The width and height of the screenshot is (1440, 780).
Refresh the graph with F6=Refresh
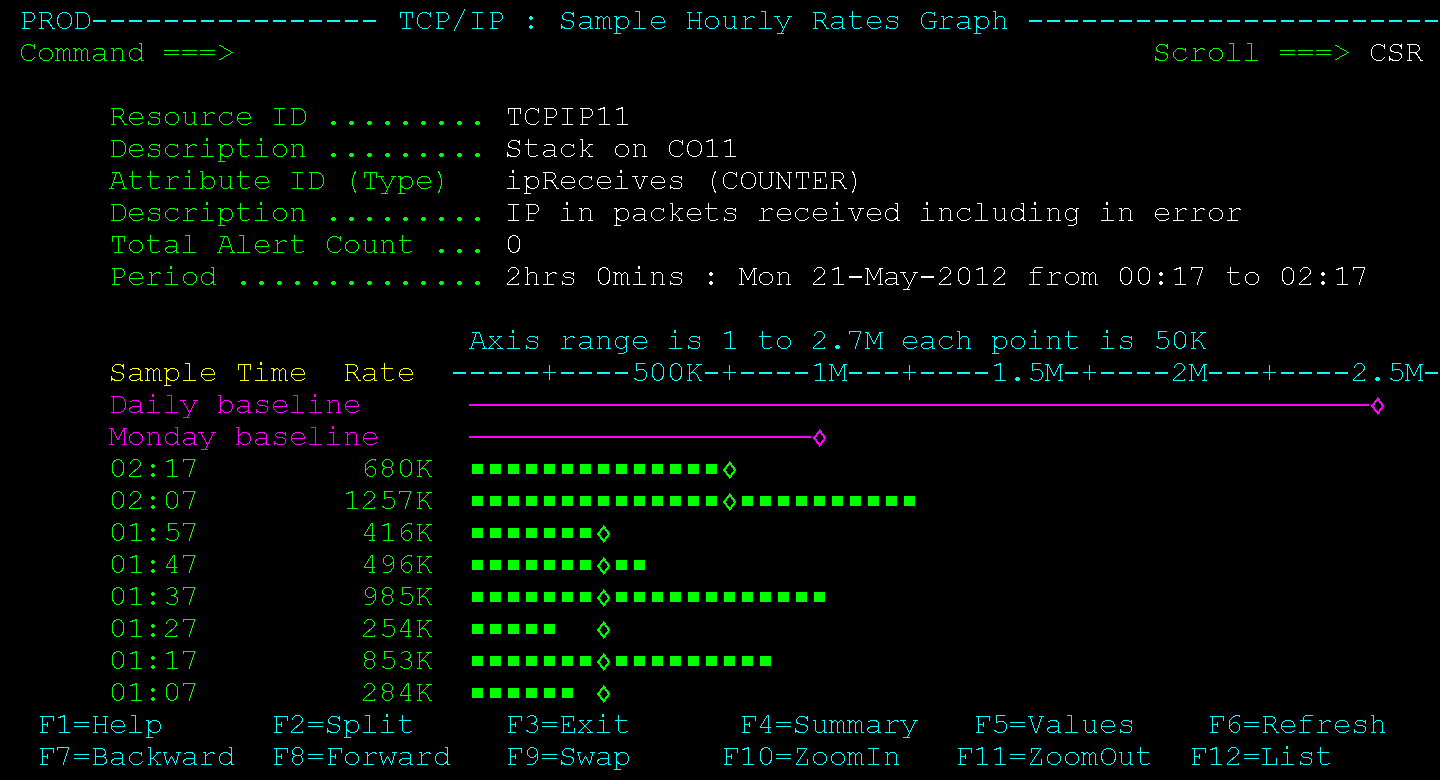point(1296,724)
